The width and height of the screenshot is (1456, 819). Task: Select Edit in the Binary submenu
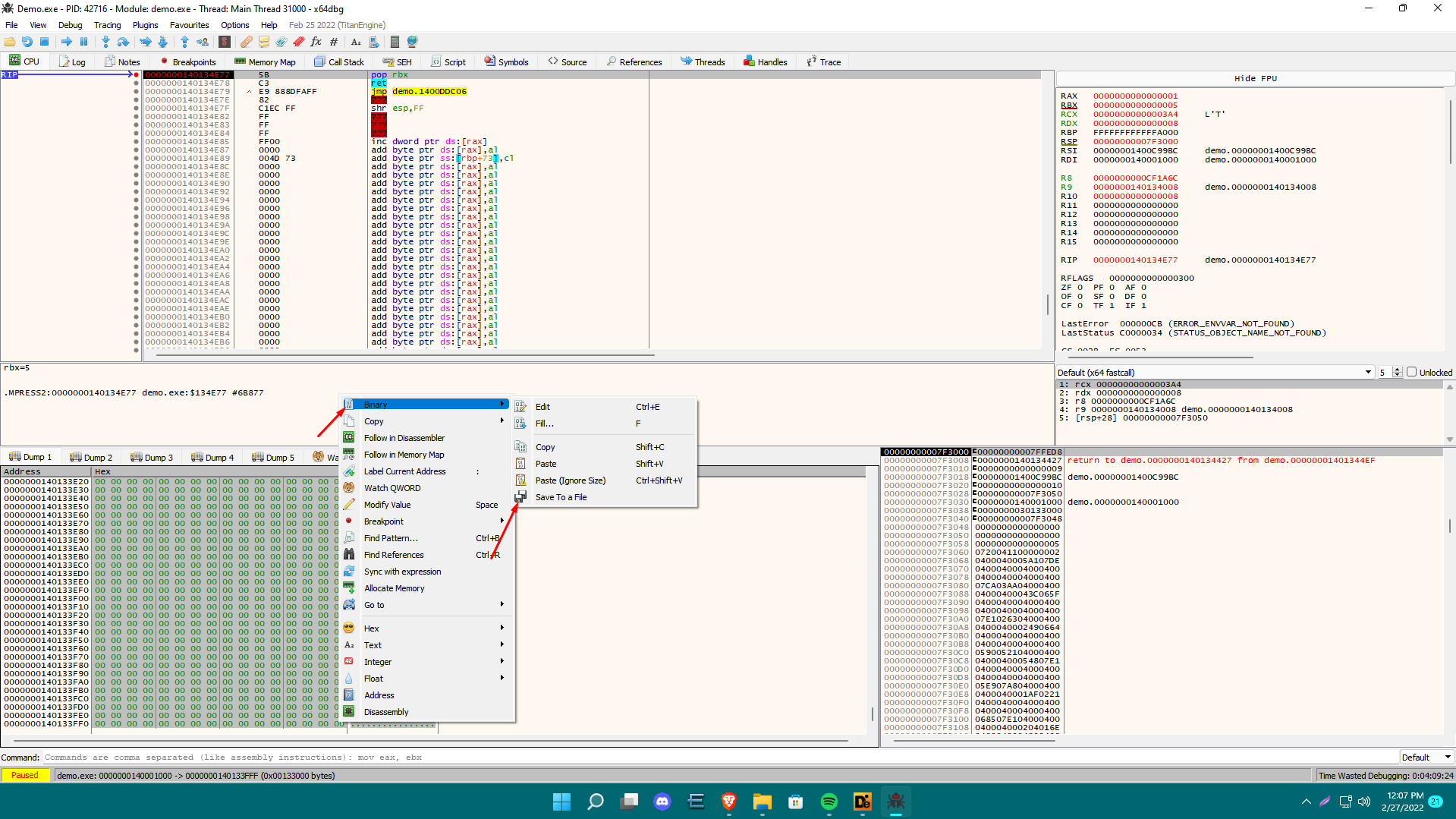tap(605, 407)
